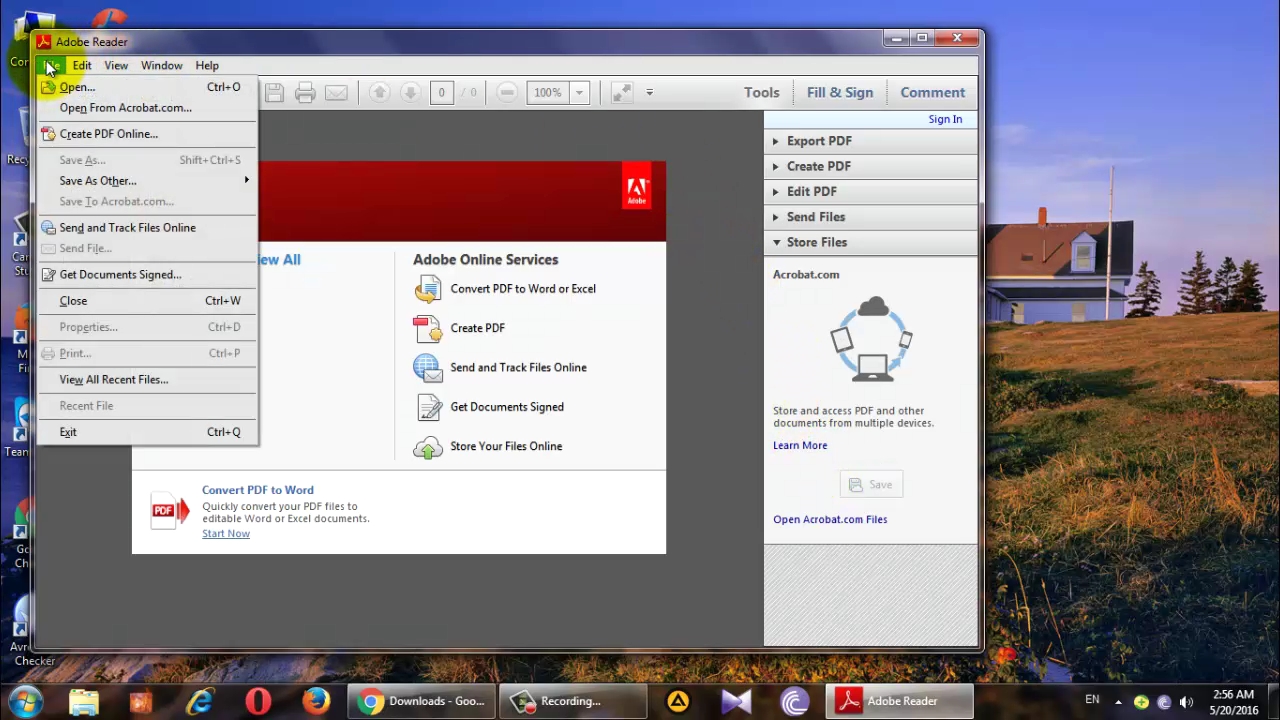This screenshot has height=720, width=1280.
Task: Choose Get Documents Signed menu entry
Action: tap(147, 275)
